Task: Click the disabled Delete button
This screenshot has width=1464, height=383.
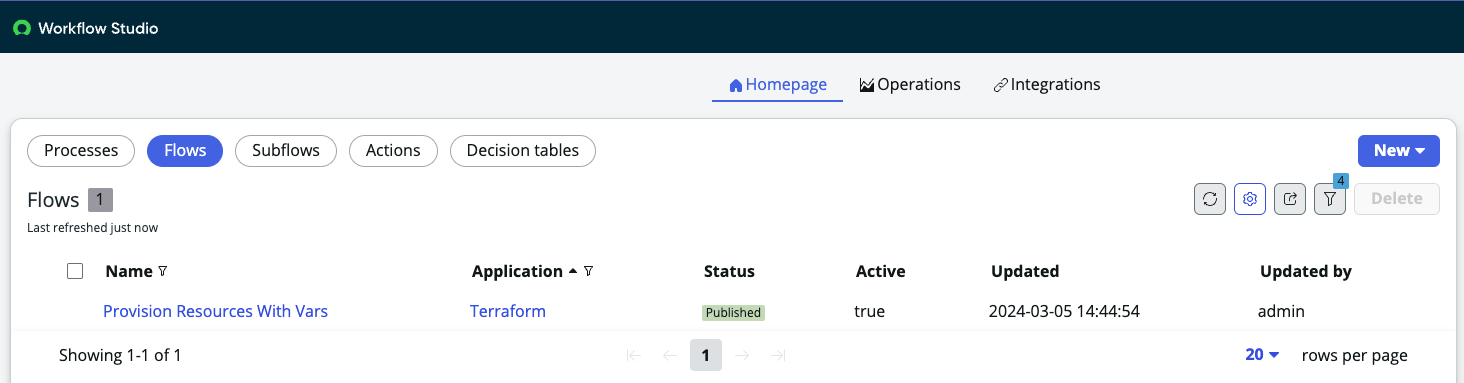Action: coord(1397,199)
